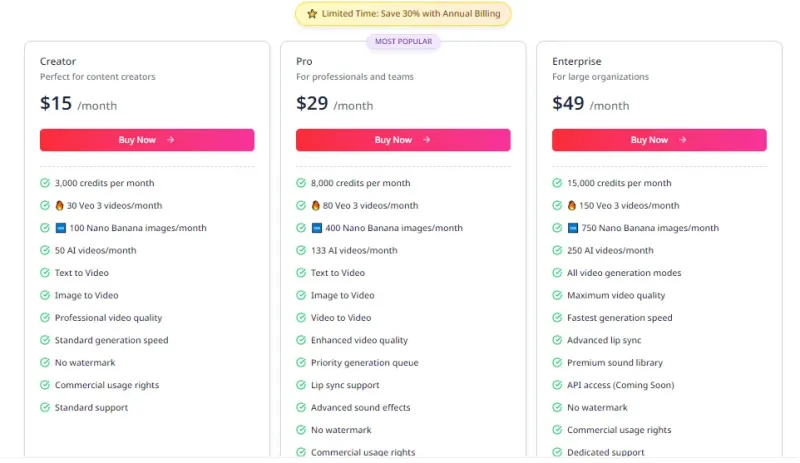Click the star icon in annual billing banner
Image resolution: width=800 pixels, height=463 pixels.
(312, 14)
